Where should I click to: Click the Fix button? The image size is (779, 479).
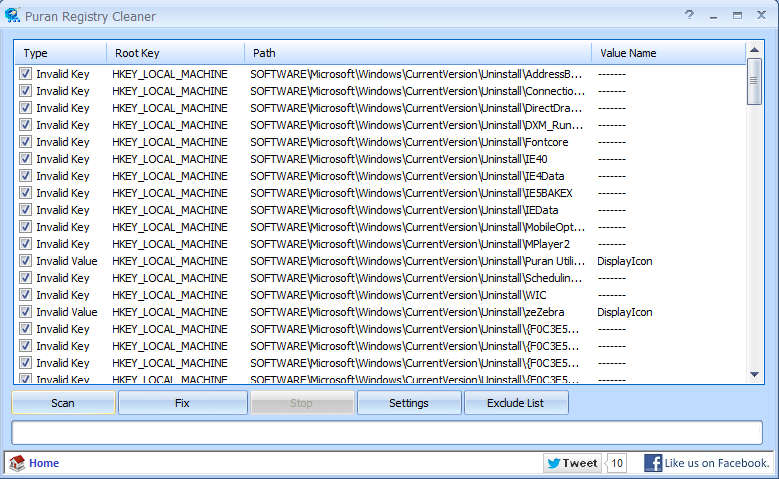tap(182, 403)
